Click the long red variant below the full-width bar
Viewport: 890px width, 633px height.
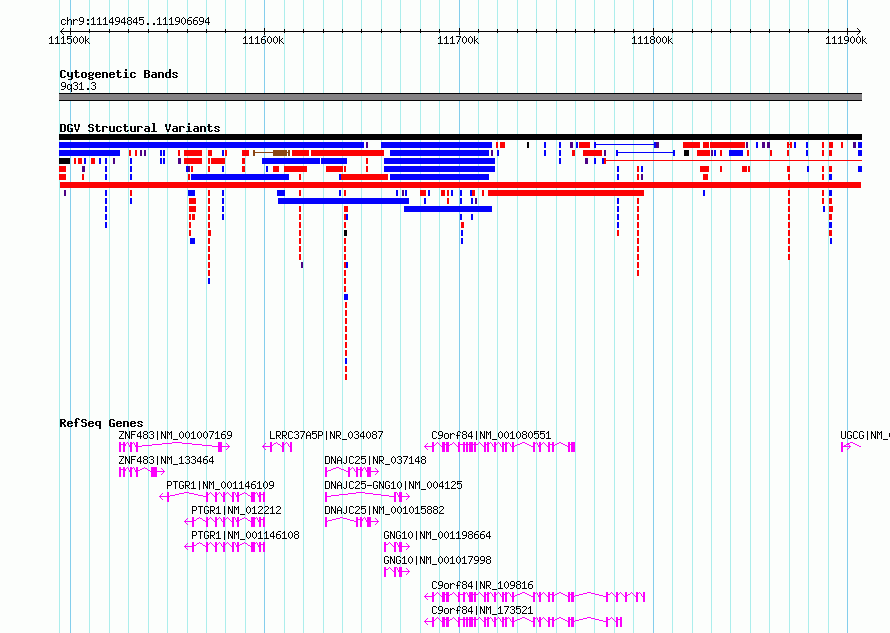(566, 193)
